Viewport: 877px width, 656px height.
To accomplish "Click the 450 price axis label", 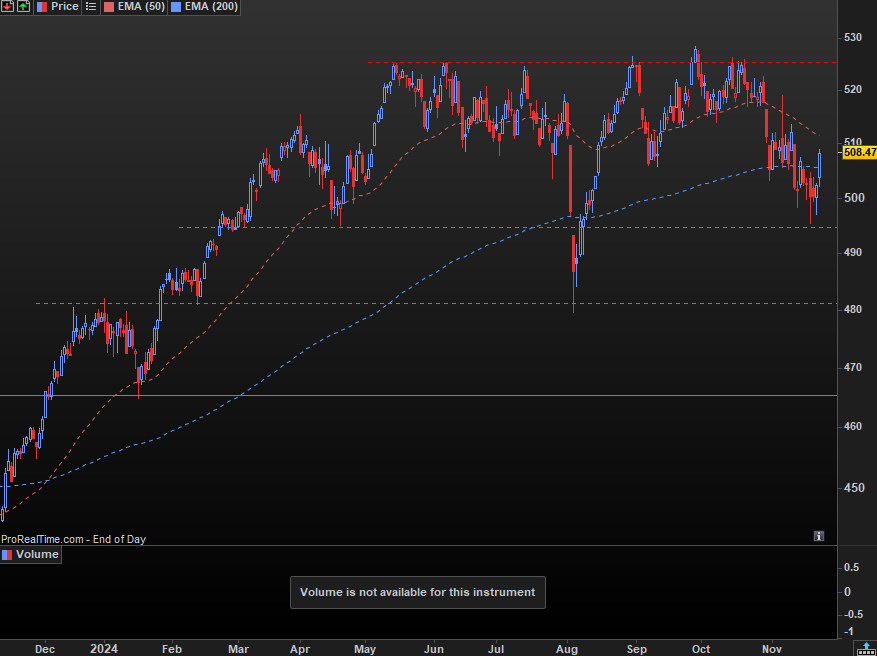I will (x=852, y=488).
